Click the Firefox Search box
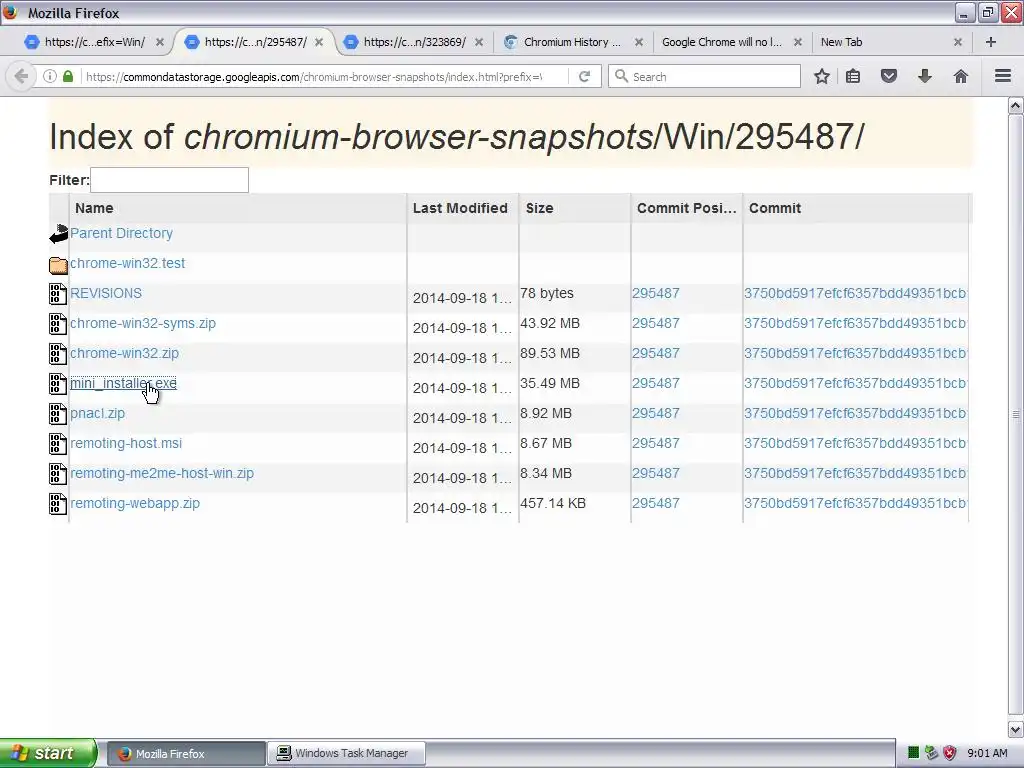1024x768 pixels. (704, 76)
